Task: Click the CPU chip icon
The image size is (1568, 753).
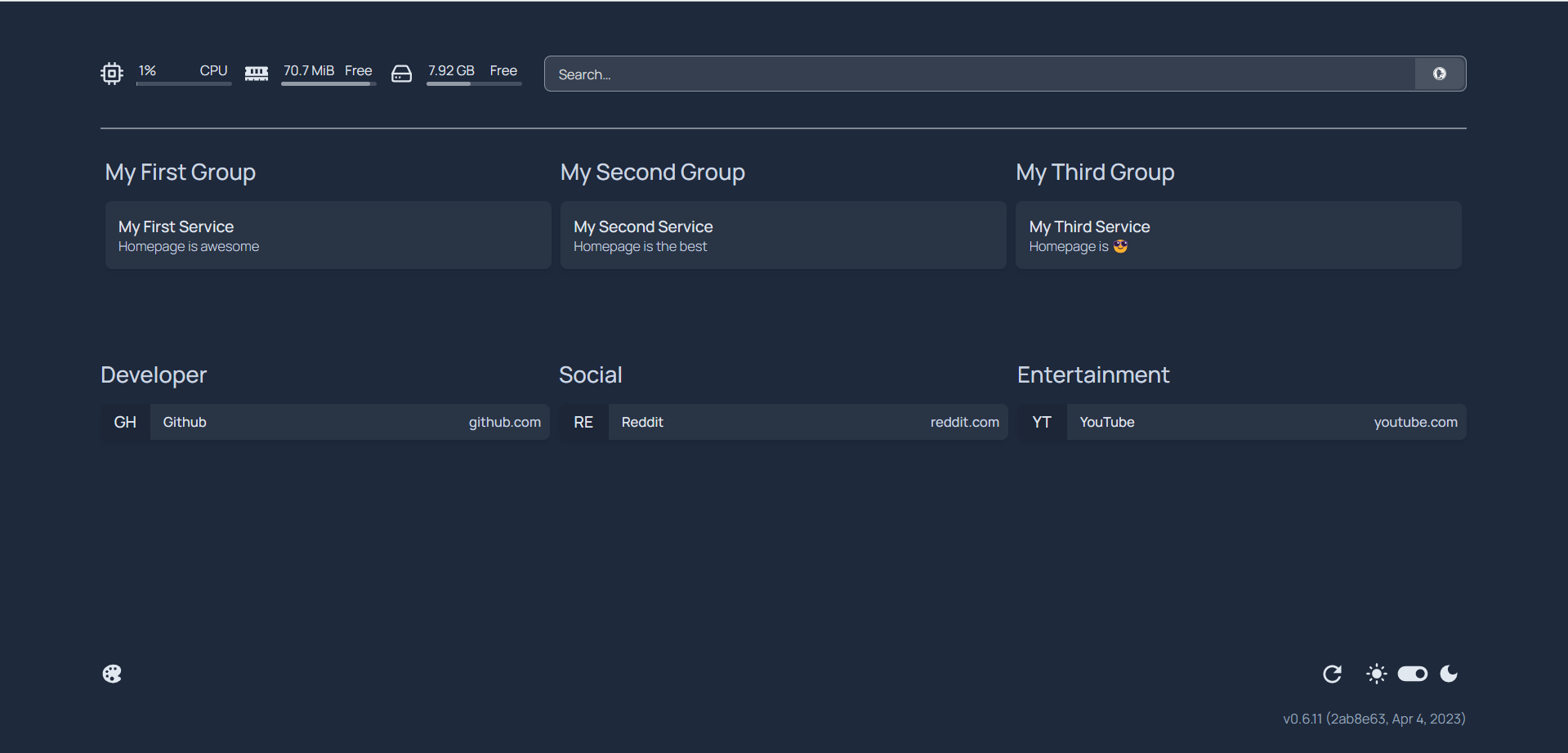Action: pyautogui.click(x=112, y=74)
